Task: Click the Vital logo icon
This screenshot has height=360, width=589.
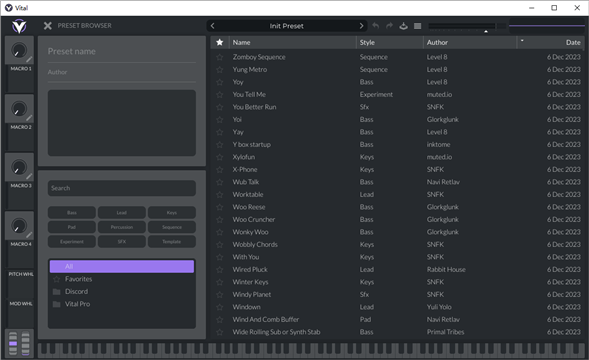Action: (19, 26)
